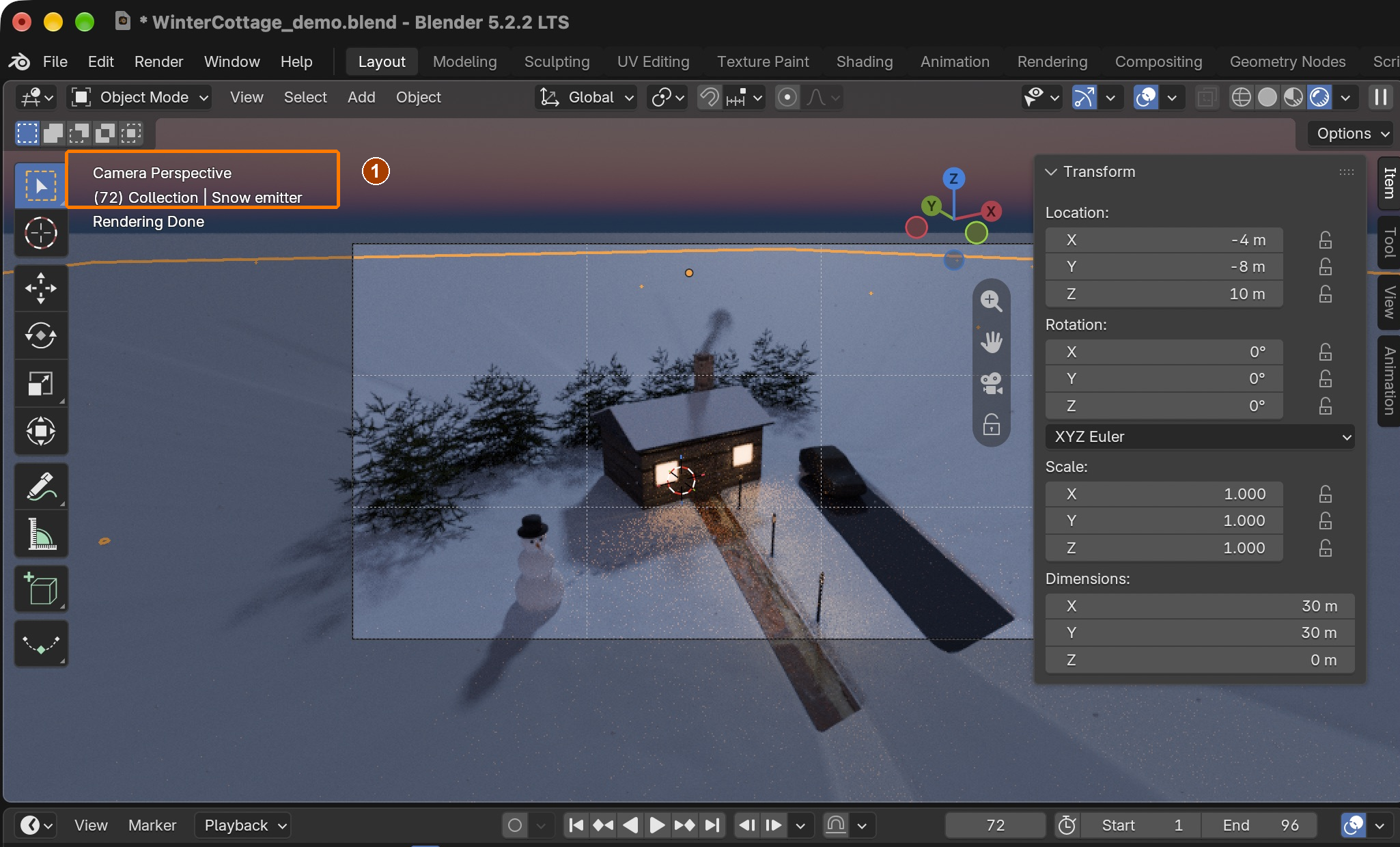Switch to the Geometry Nodes workspace
Screen dimensions: 1400x847
click(x=1287, y=61)
